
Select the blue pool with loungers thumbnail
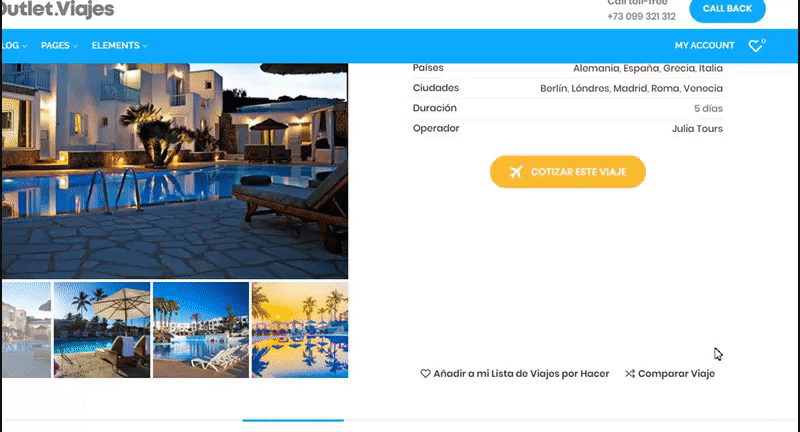pyautogui.click(x=201, y=330)
